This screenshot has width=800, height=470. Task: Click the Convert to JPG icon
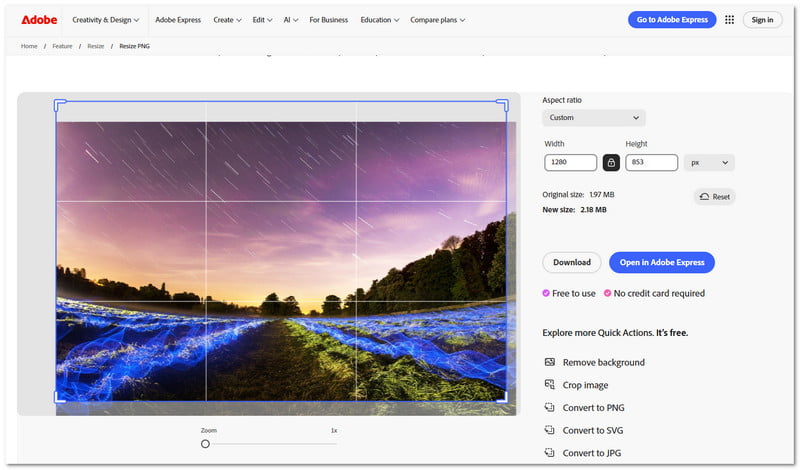(549, 453)
